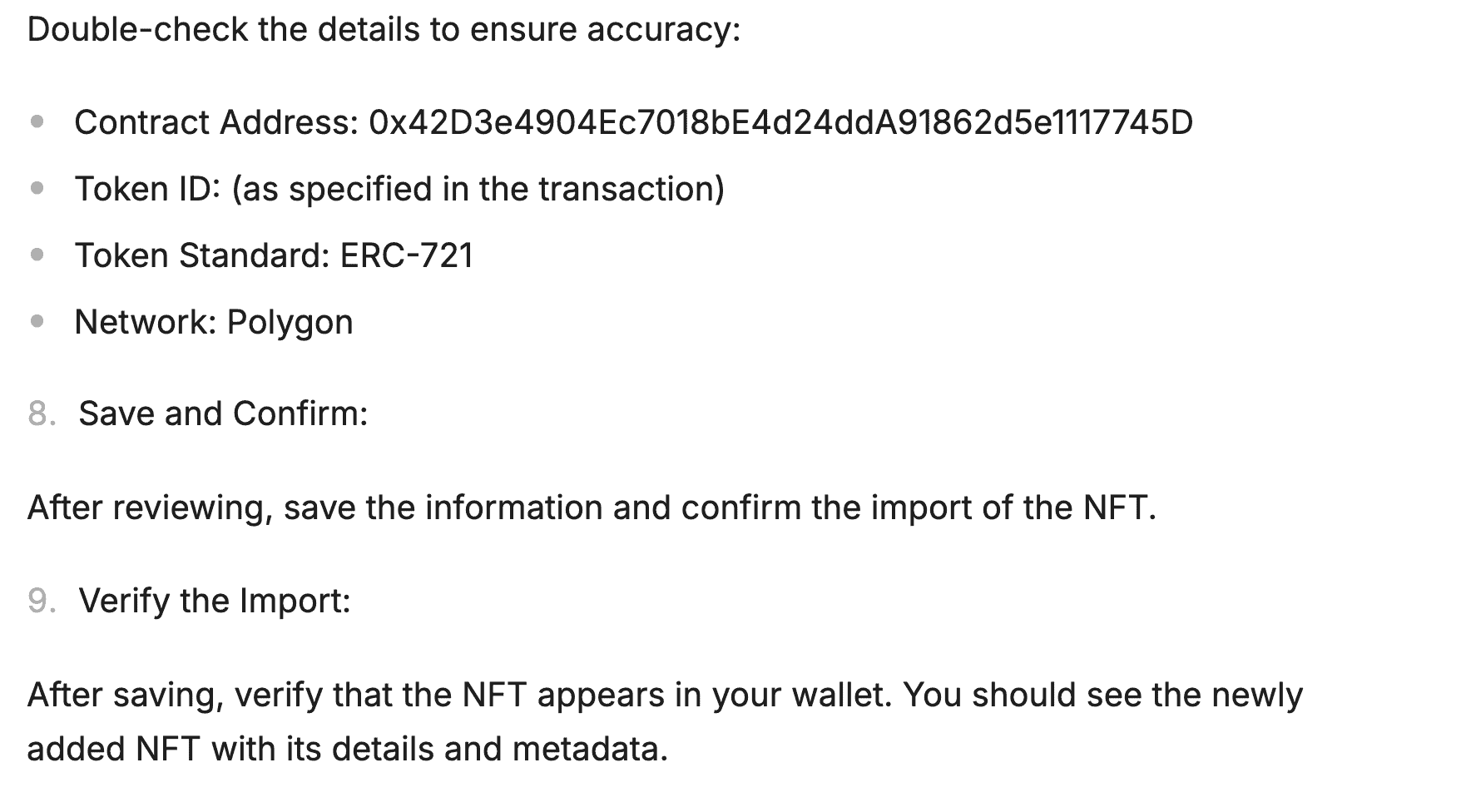1461x812 pixels.
Task: Click the ERC-721 value
Action: [407, 255]
